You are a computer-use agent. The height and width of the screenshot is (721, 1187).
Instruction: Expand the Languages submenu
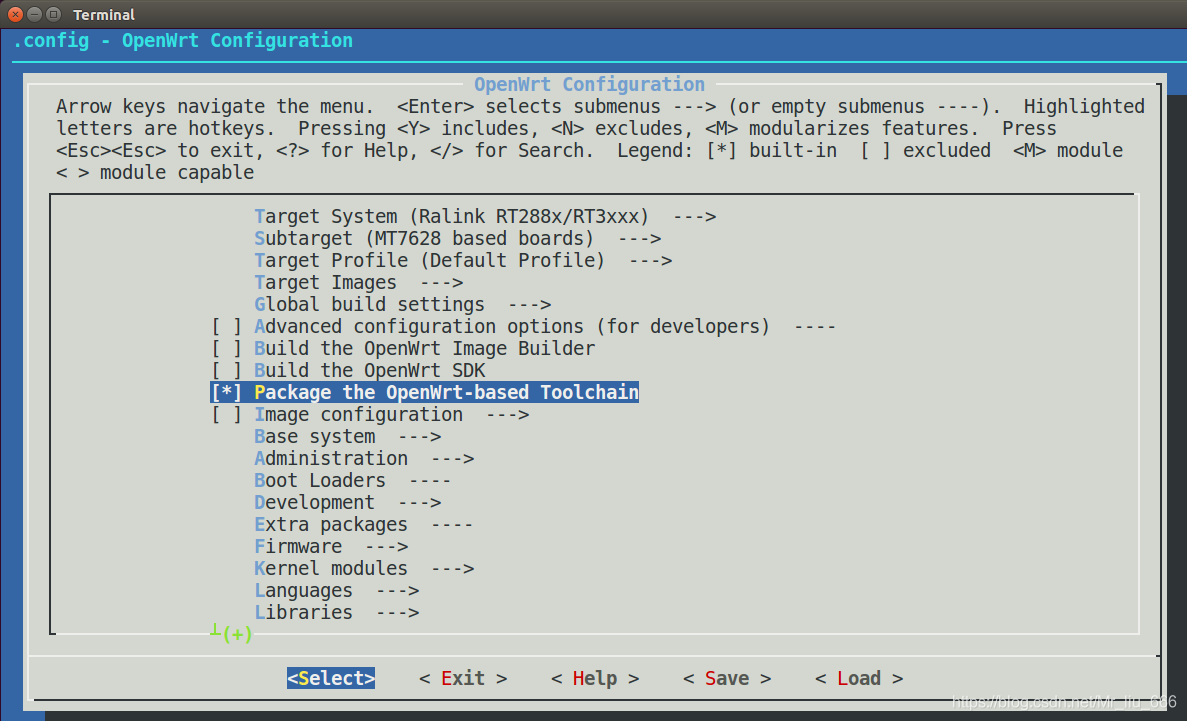(x=337, y=590)
